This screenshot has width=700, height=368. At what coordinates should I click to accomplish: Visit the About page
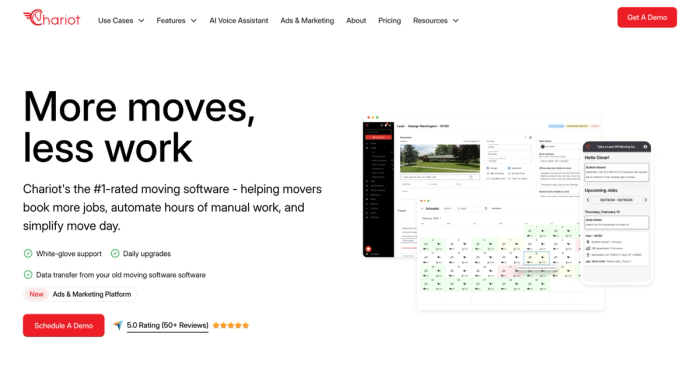point(356,21)
